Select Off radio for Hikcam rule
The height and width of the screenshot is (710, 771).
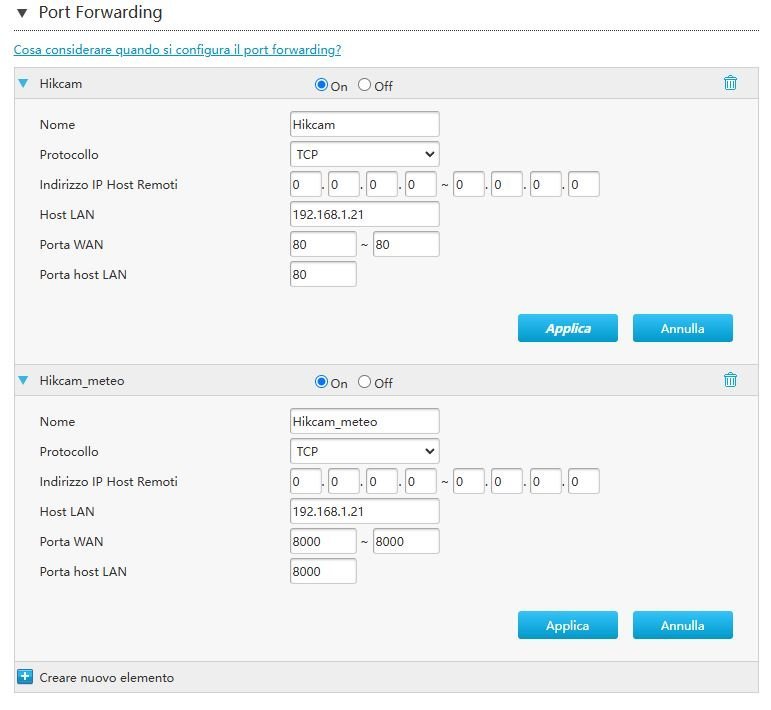coord(365,85)
